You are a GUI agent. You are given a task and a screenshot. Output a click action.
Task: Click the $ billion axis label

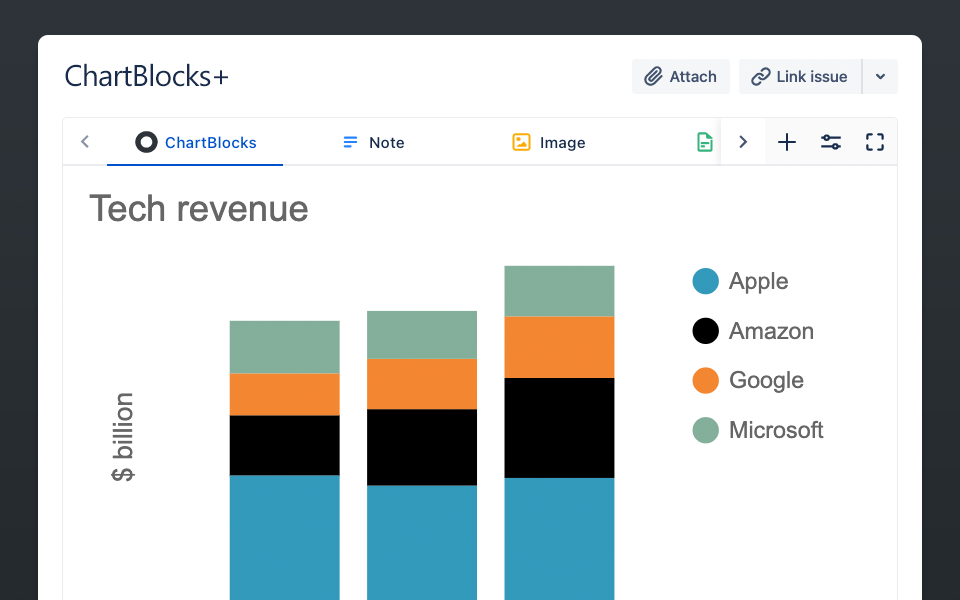click(122, 437)
